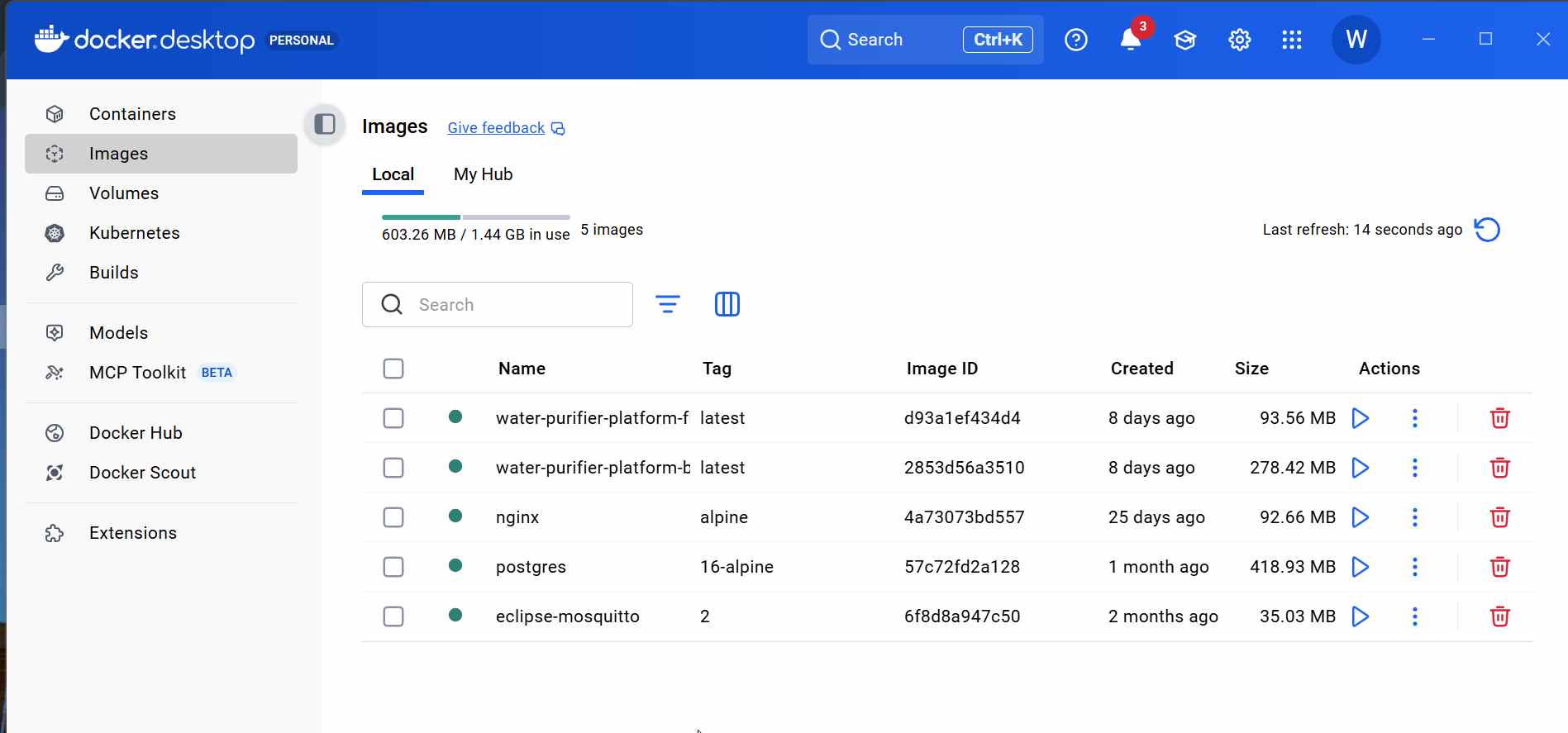Open Builds in the sidebar

(x=161, y=273)
